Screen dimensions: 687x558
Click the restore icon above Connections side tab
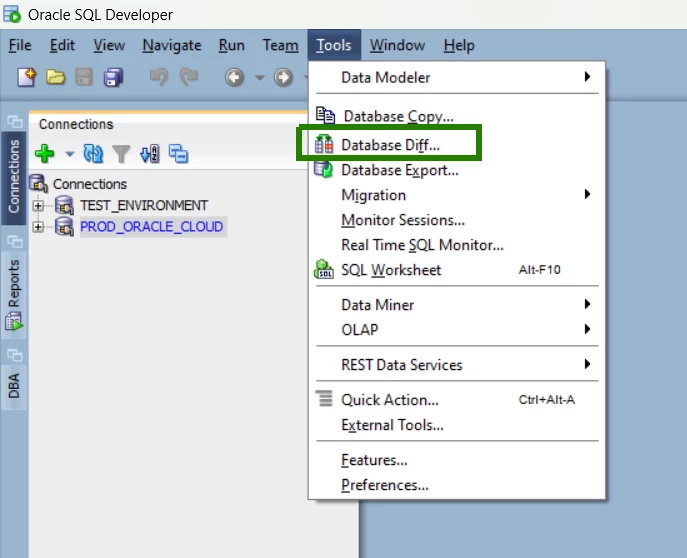coord(14,121)
